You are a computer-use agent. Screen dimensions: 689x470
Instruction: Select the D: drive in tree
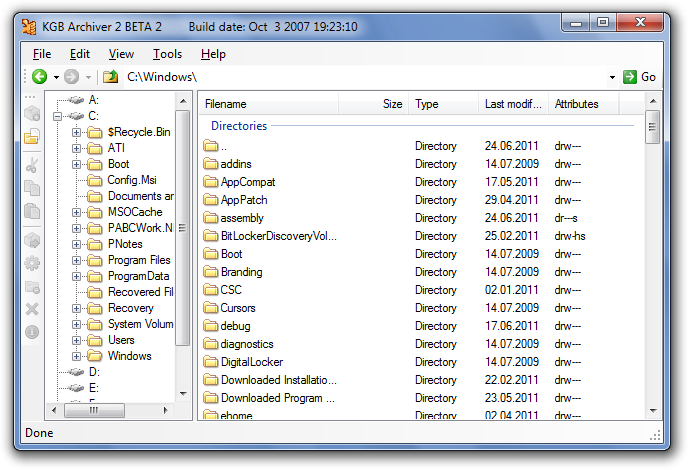pos(94,372)
